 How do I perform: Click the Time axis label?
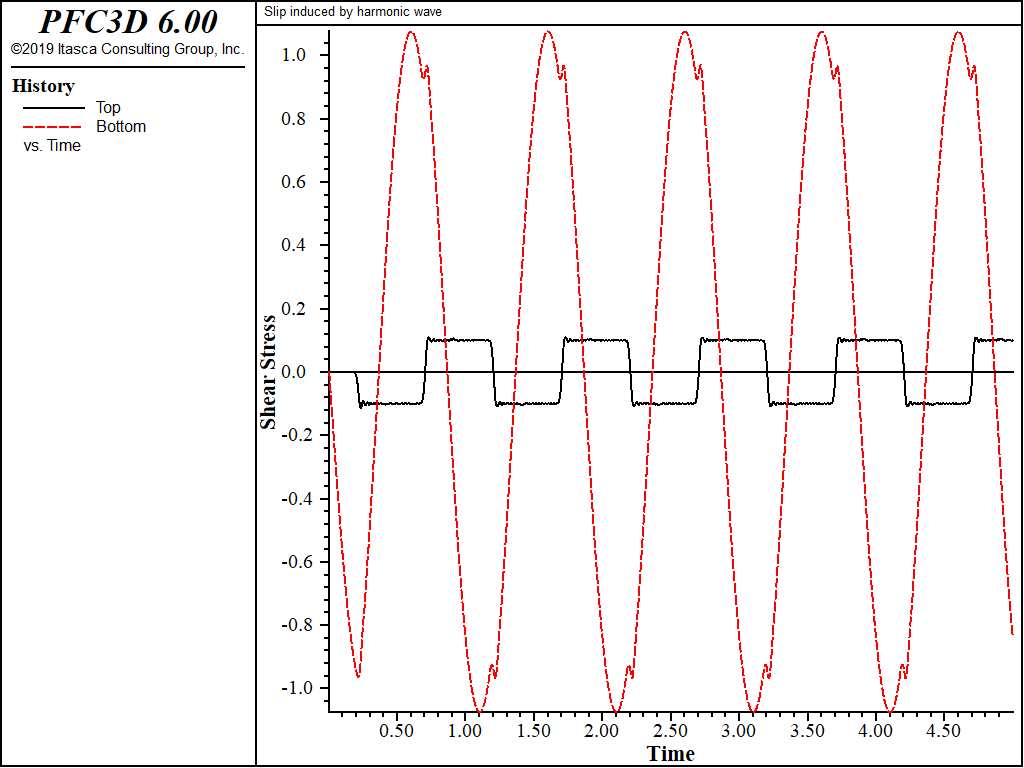pyautogui.click(x=671, y=754)
